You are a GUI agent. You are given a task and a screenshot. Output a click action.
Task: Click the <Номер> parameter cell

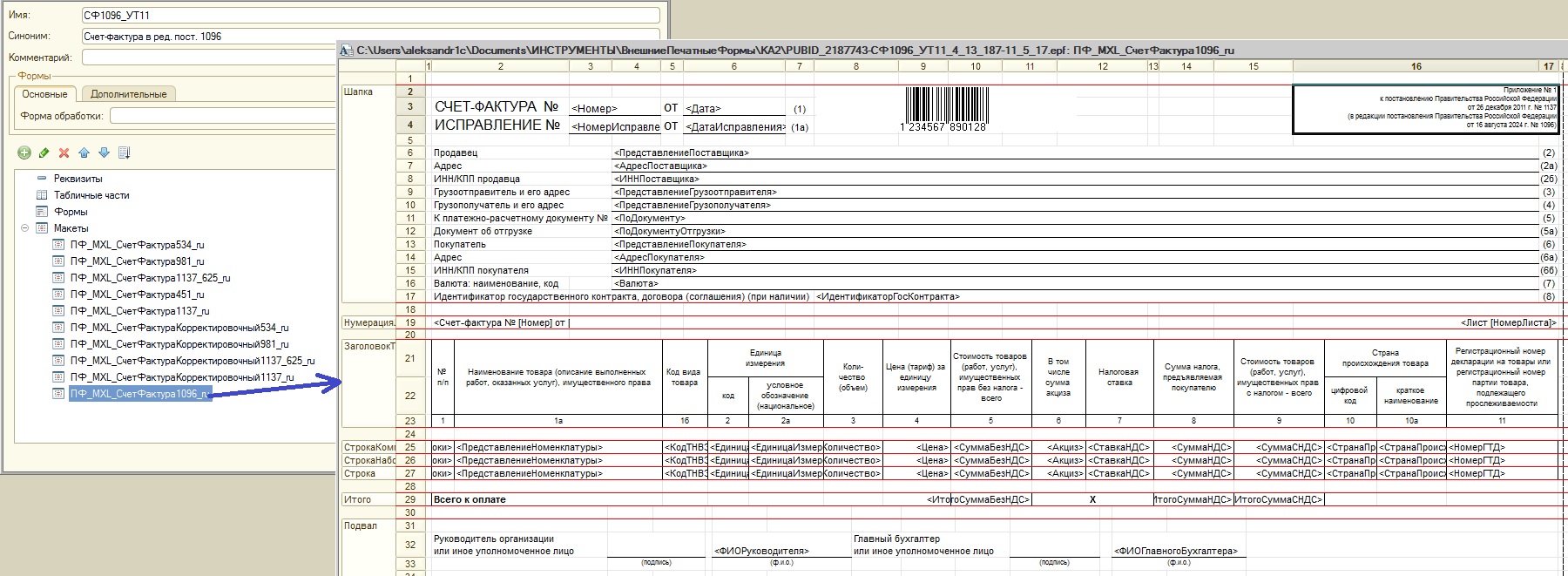coord(615,108)
